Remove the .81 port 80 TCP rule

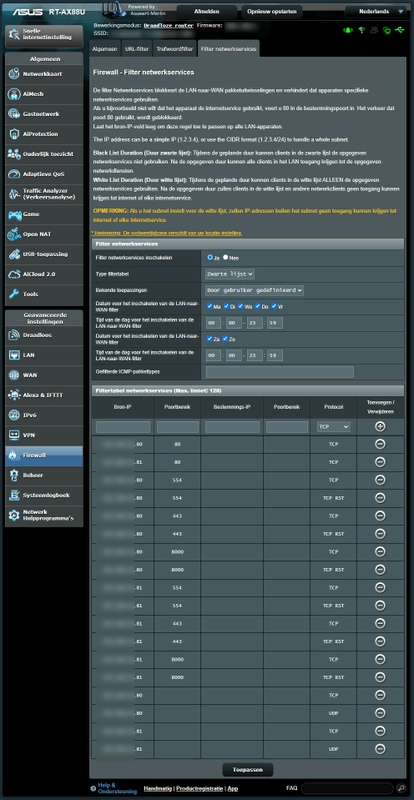coord(380,462)
